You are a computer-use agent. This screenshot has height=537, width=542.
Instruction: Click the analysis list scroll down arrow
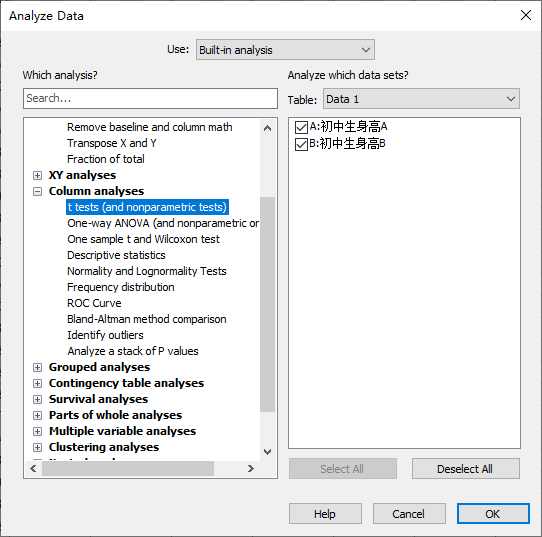[267, 452]
